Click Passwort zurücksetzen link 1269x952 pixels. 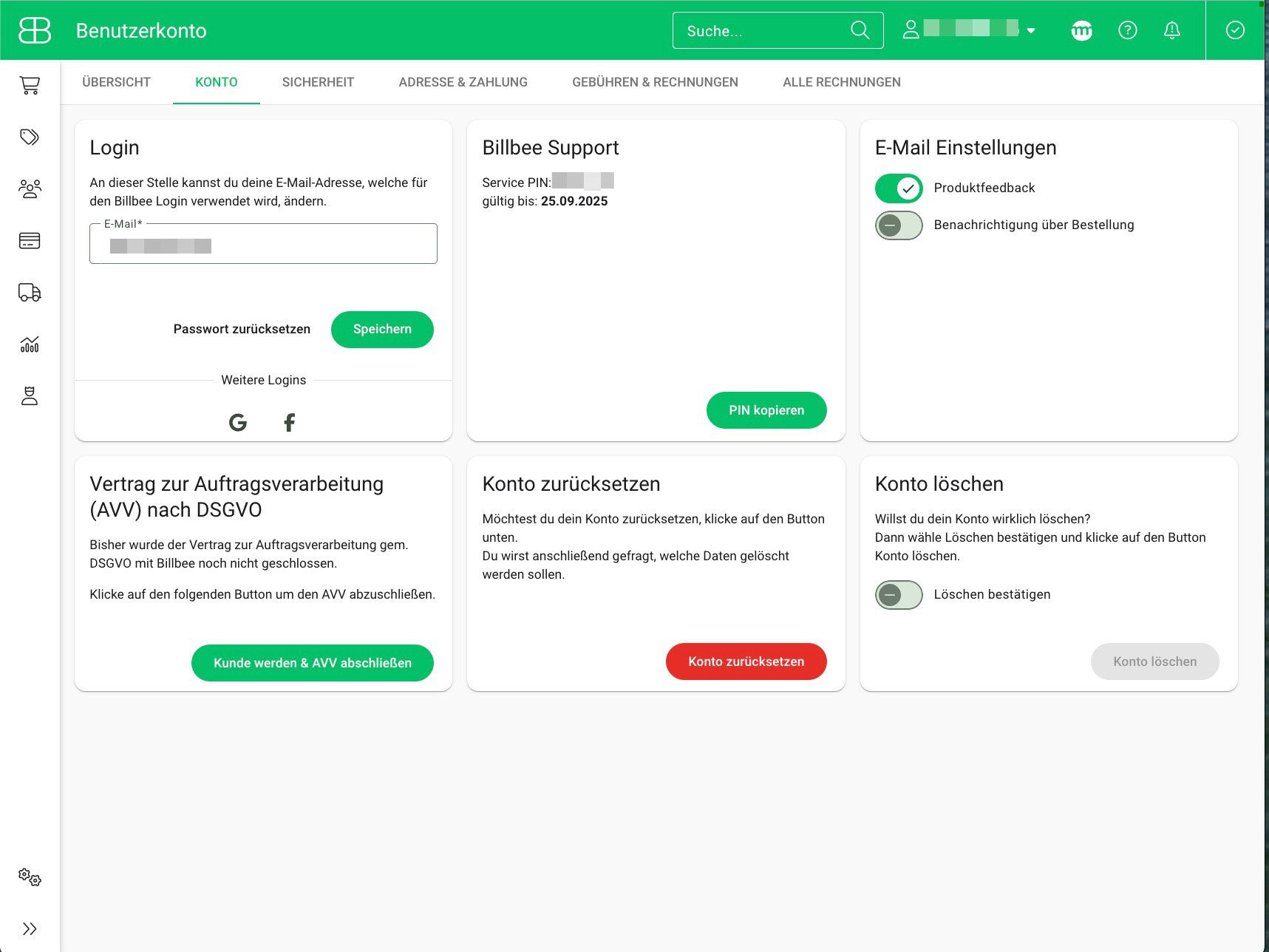click(242, 330)
